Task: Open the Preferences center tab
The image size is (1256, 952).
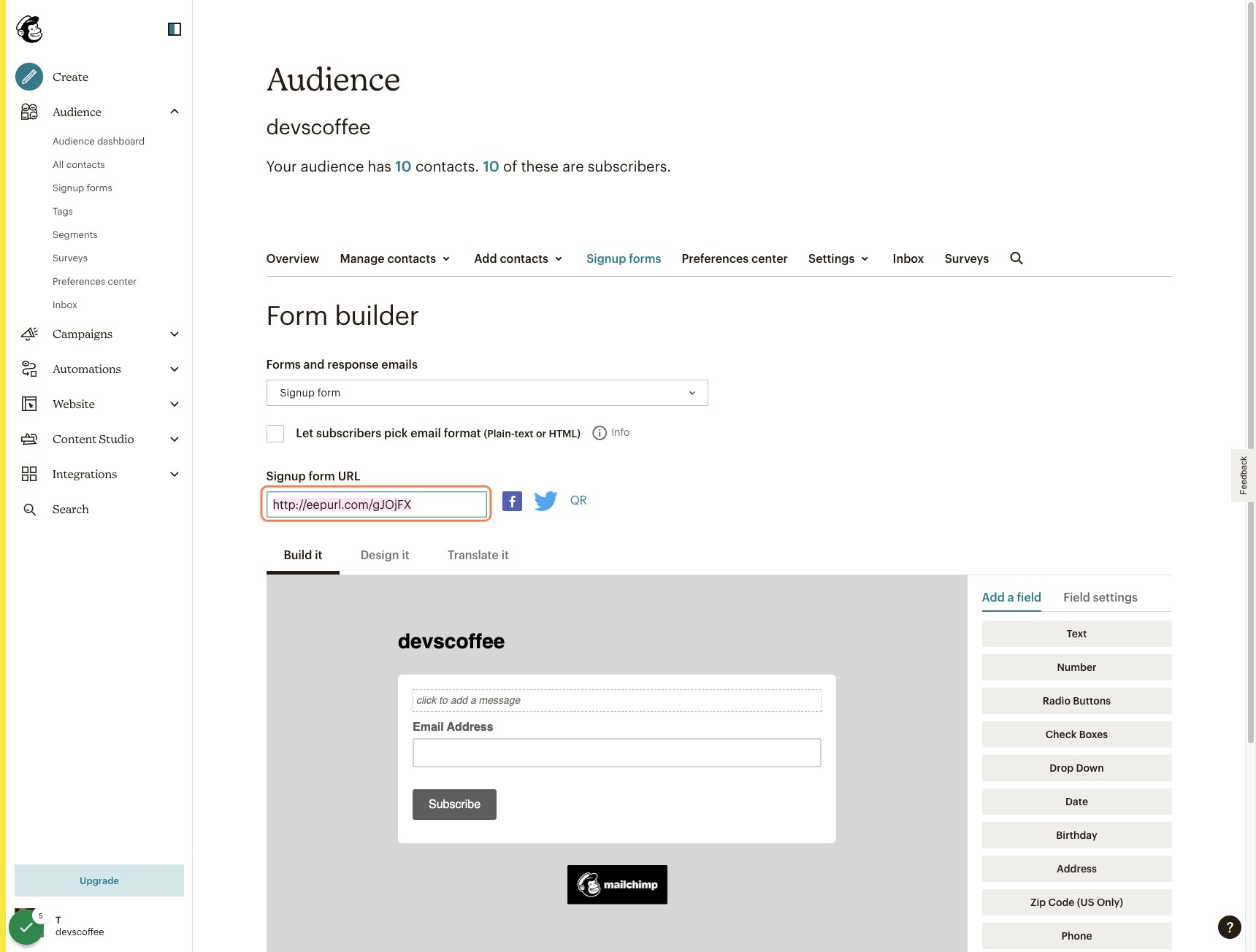Action: (x=735, y=258)
